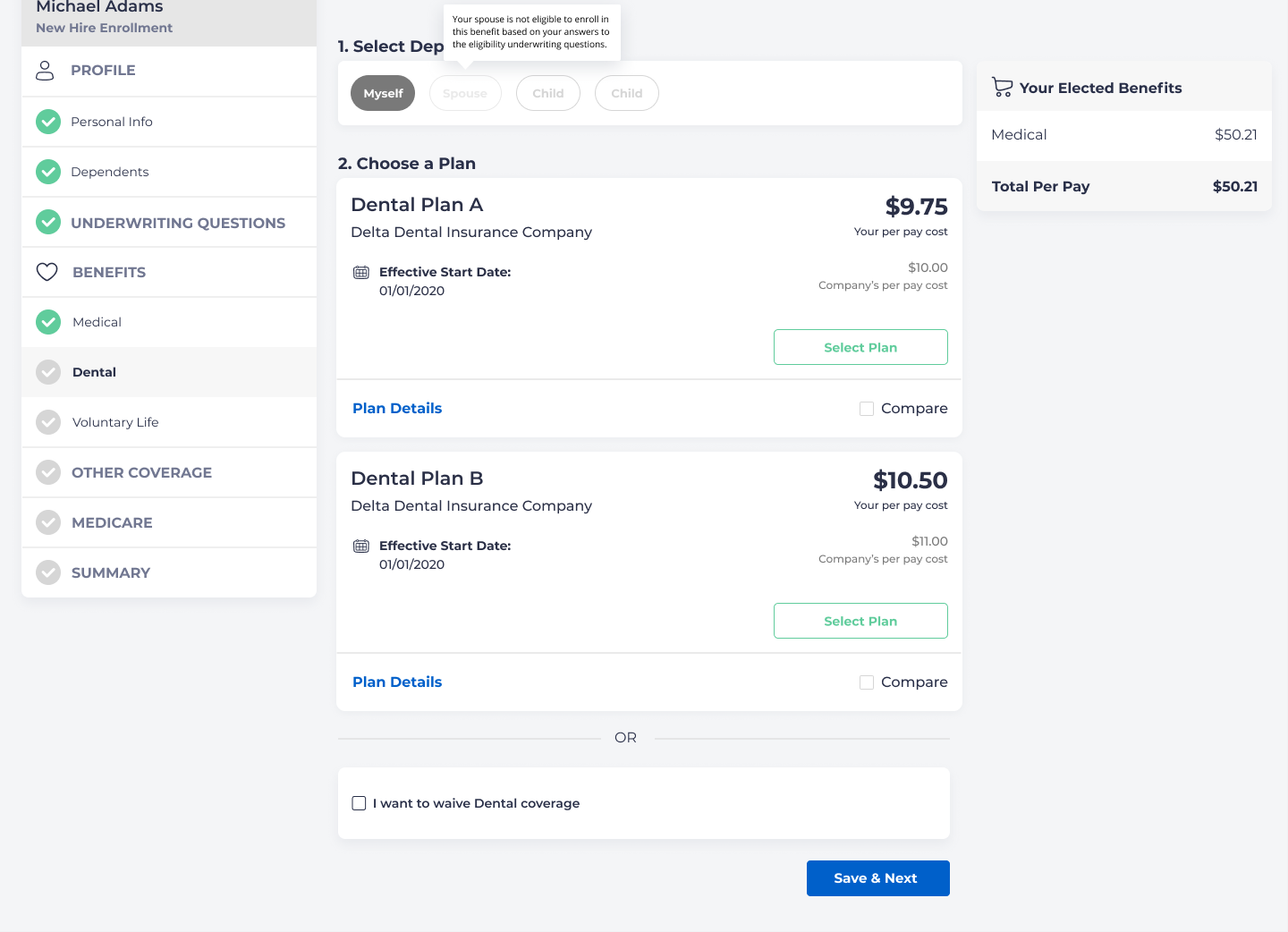
Task: Open Plan Details for Dental Plan B
Action: (397, 682)
